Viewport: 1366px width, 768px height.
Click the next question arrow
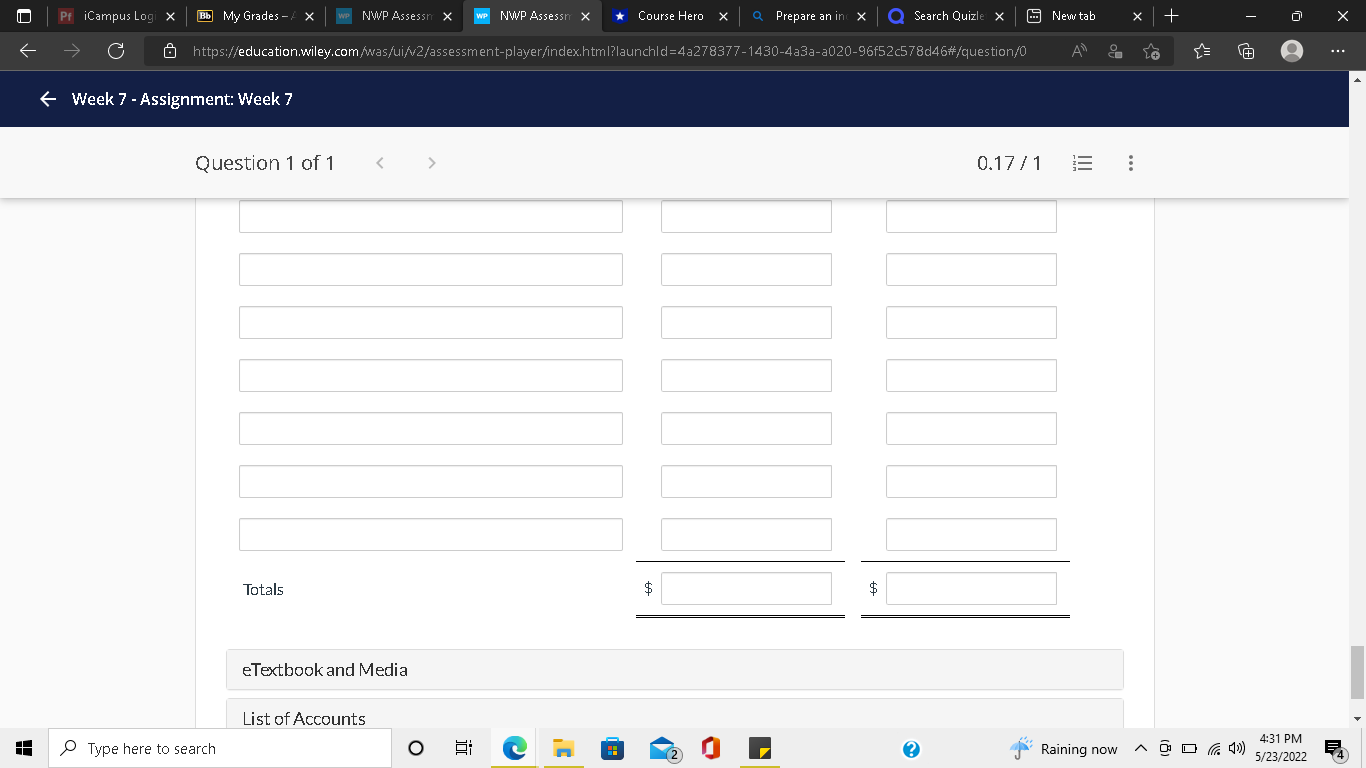(x=431, y=162)
